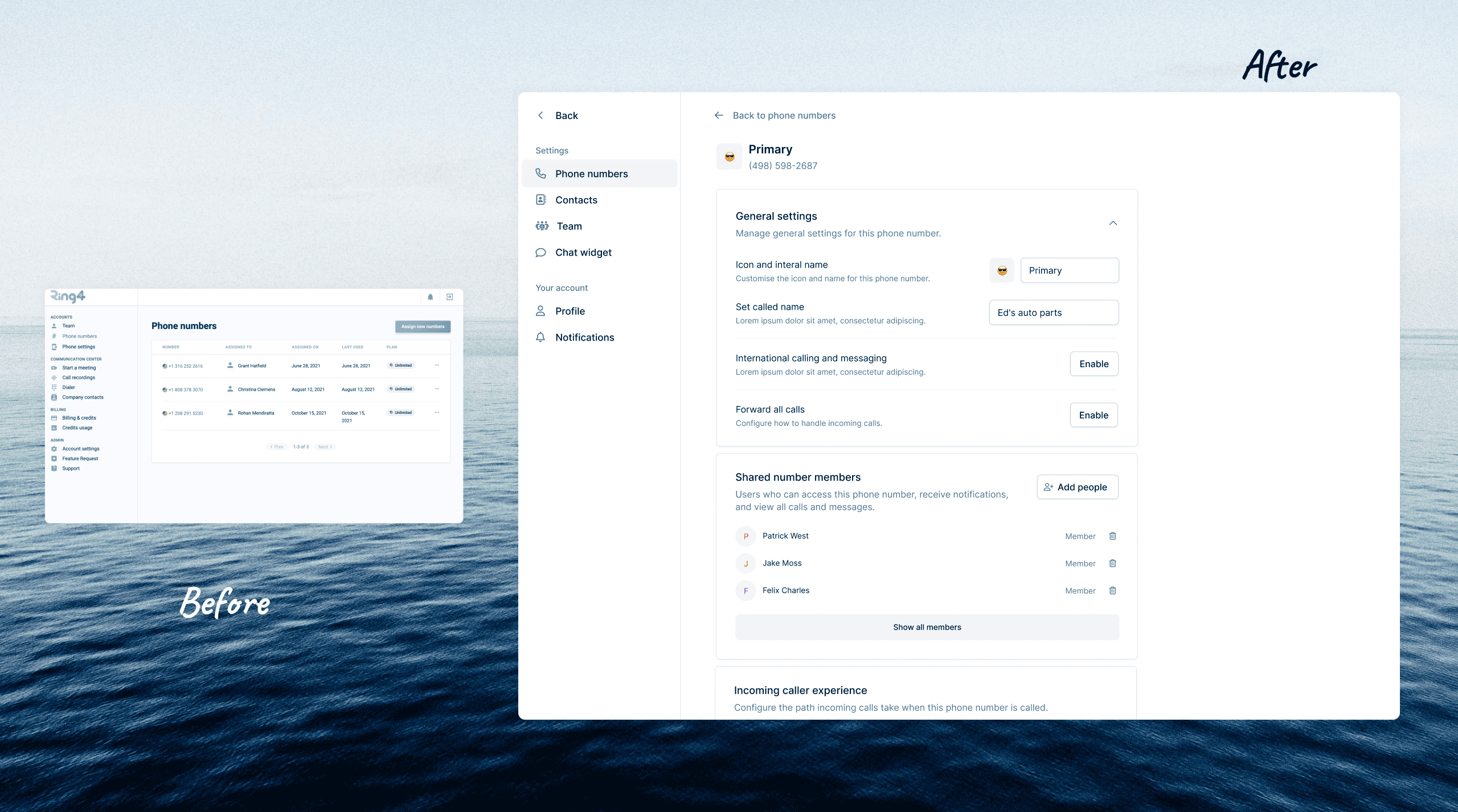The height and width of the screenshot is (812, 1458).
Task: Click the Ed's auto parts called name field
Action: pyautogui.click(x=1053, y=313)
